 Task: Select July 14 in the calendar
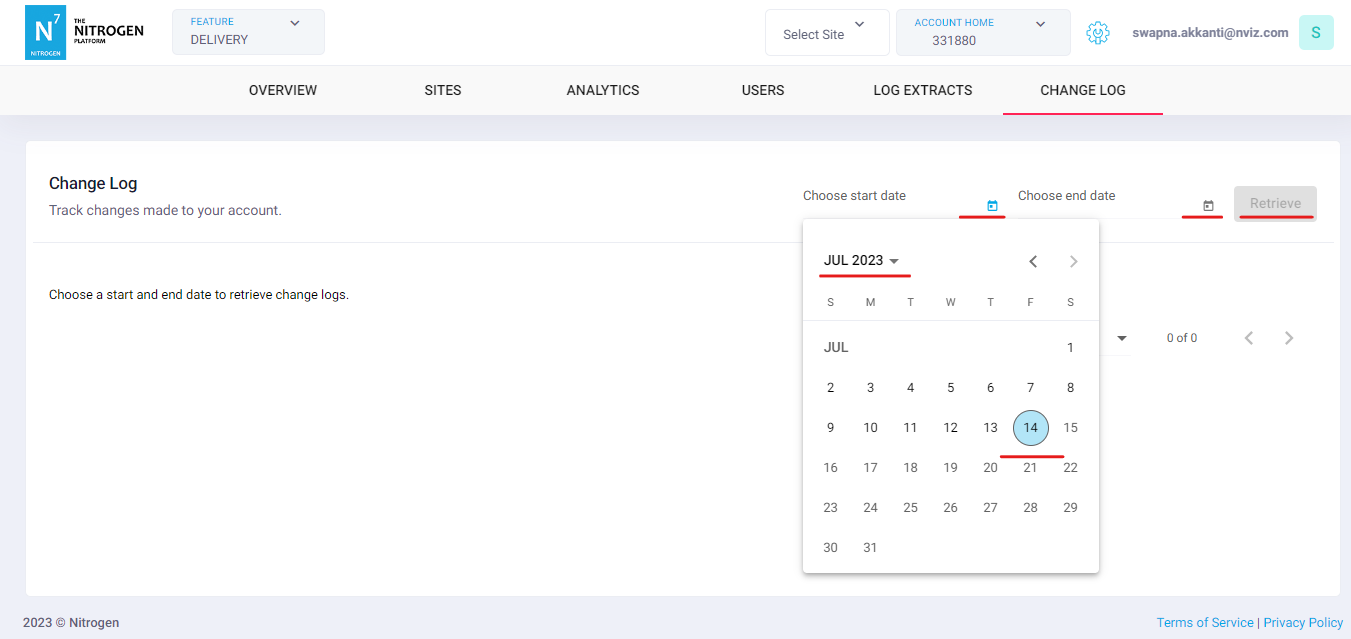tap(1030, 428)
